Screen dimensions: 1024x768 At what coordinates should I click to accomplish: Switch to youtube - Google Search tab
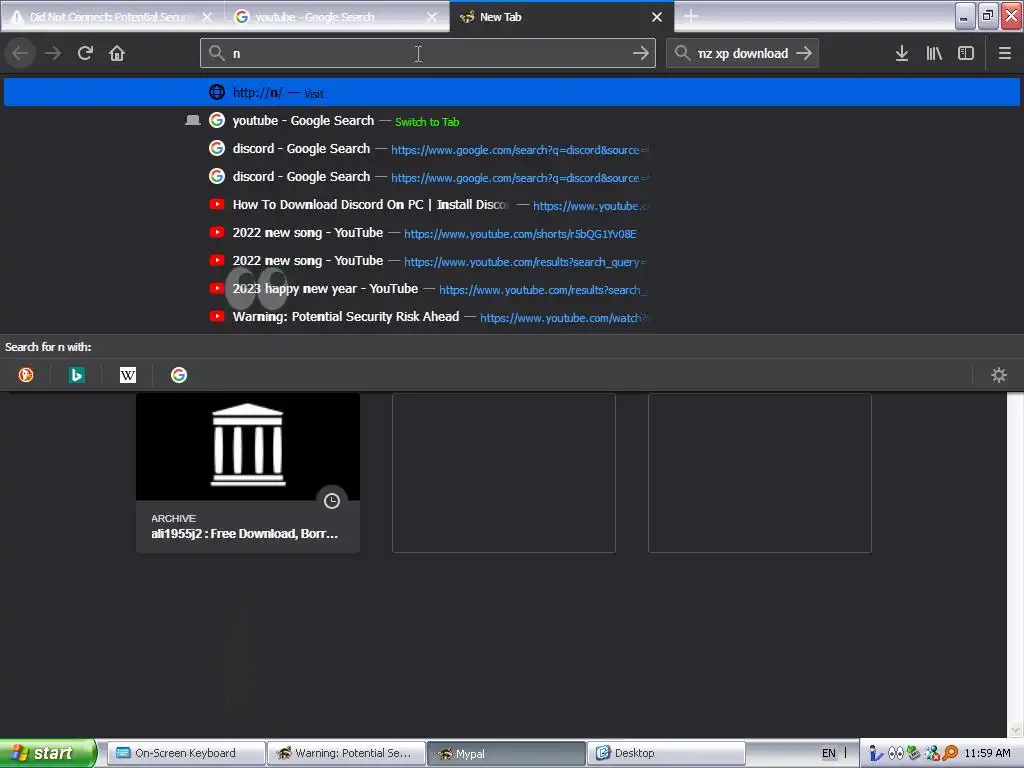click(337, 17)
